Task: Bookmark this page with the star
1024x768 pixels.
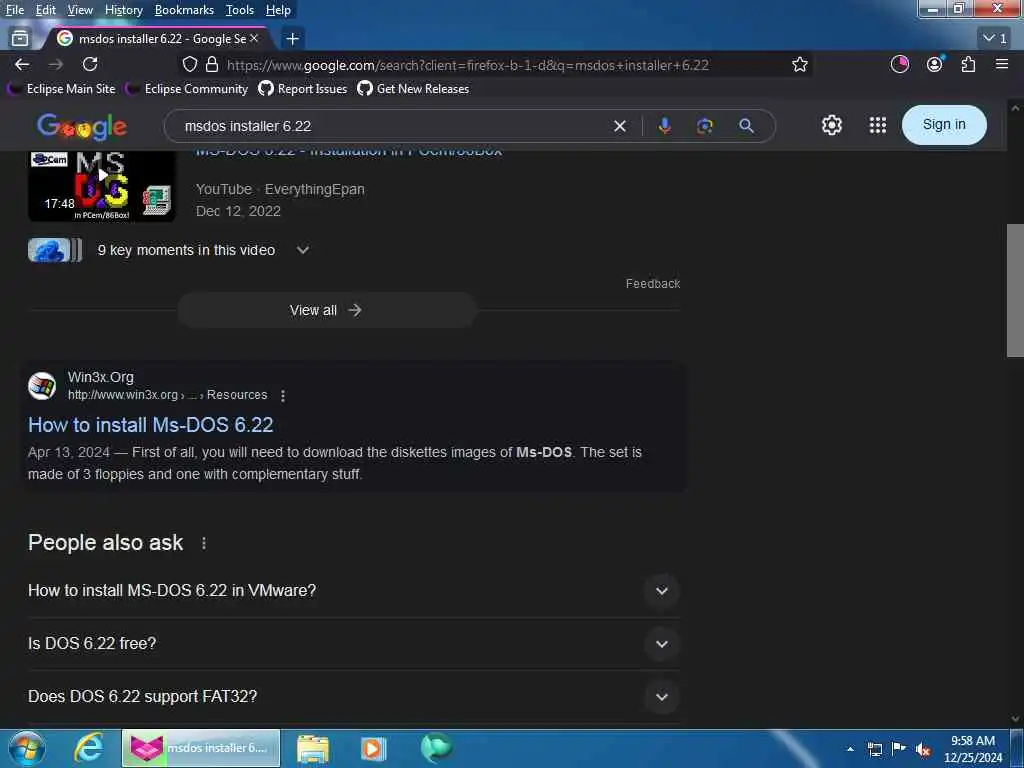Action: click(x=799, y=65)
